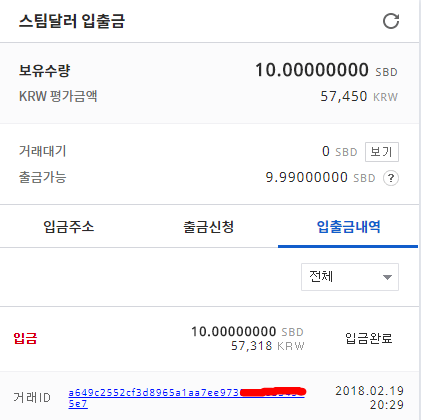421x420 pixels.
Task: Click the 보유수량 label
Action: coord(45,71)
